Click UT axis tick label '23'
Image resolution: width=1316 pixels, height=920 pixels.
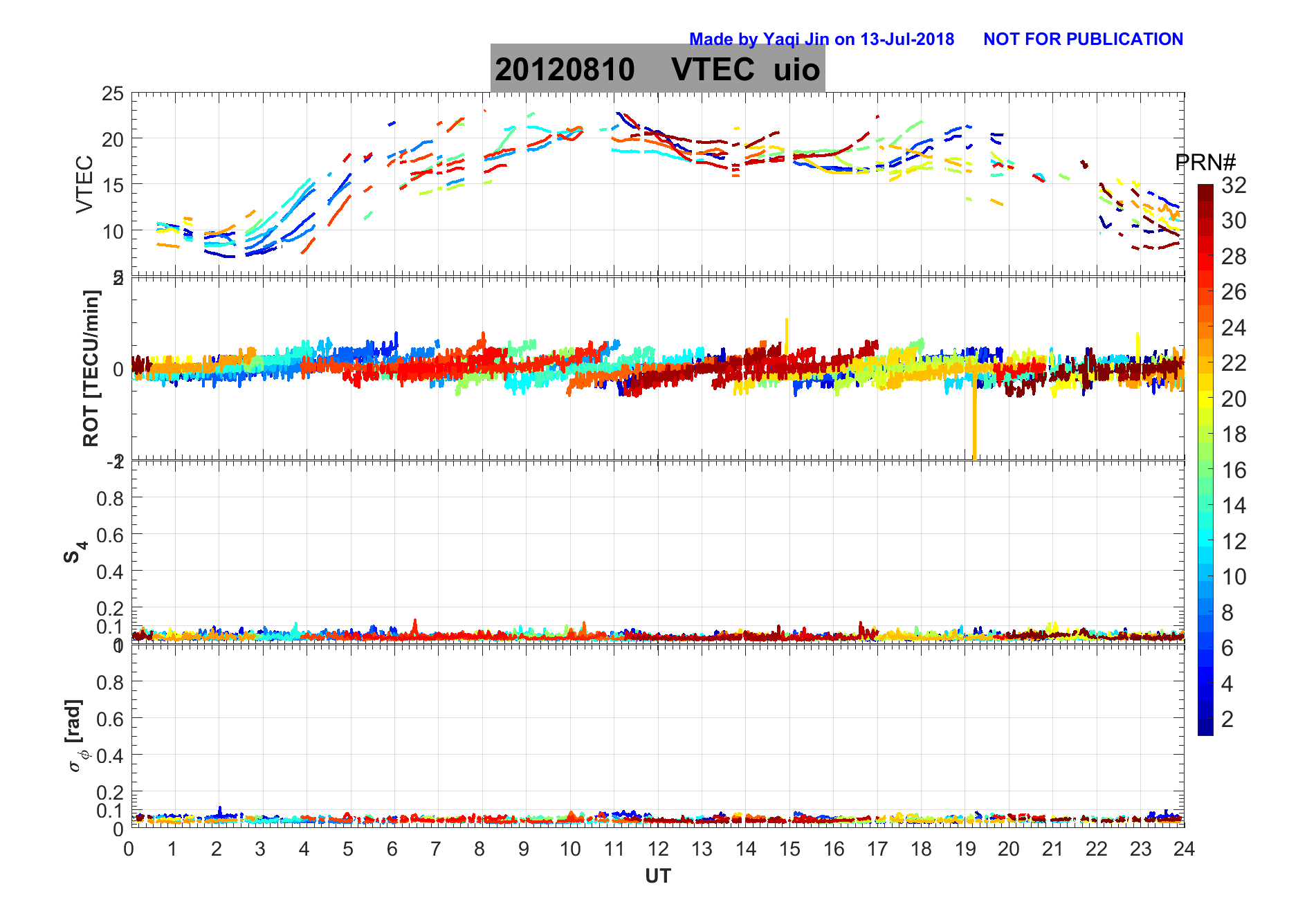(x=1140, y=849)
